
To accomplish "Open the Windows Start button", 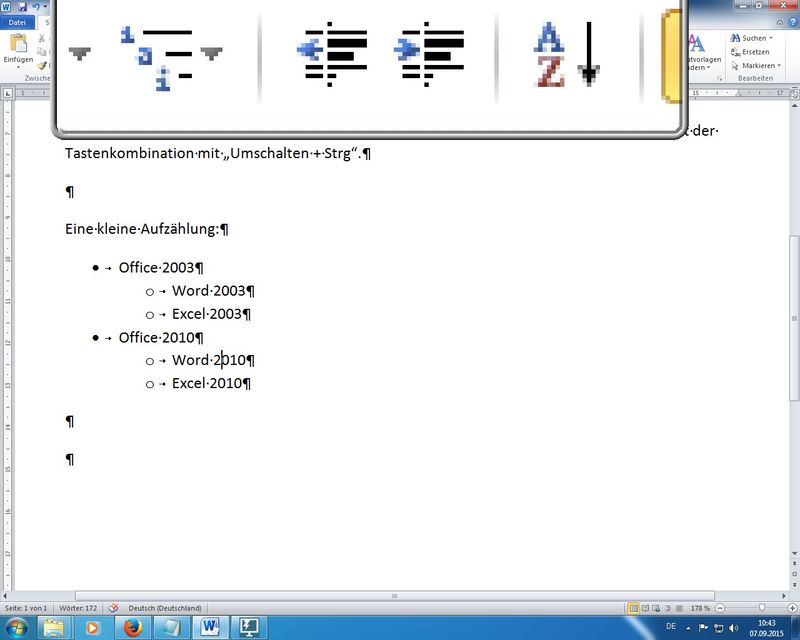I will click(17, 627).
